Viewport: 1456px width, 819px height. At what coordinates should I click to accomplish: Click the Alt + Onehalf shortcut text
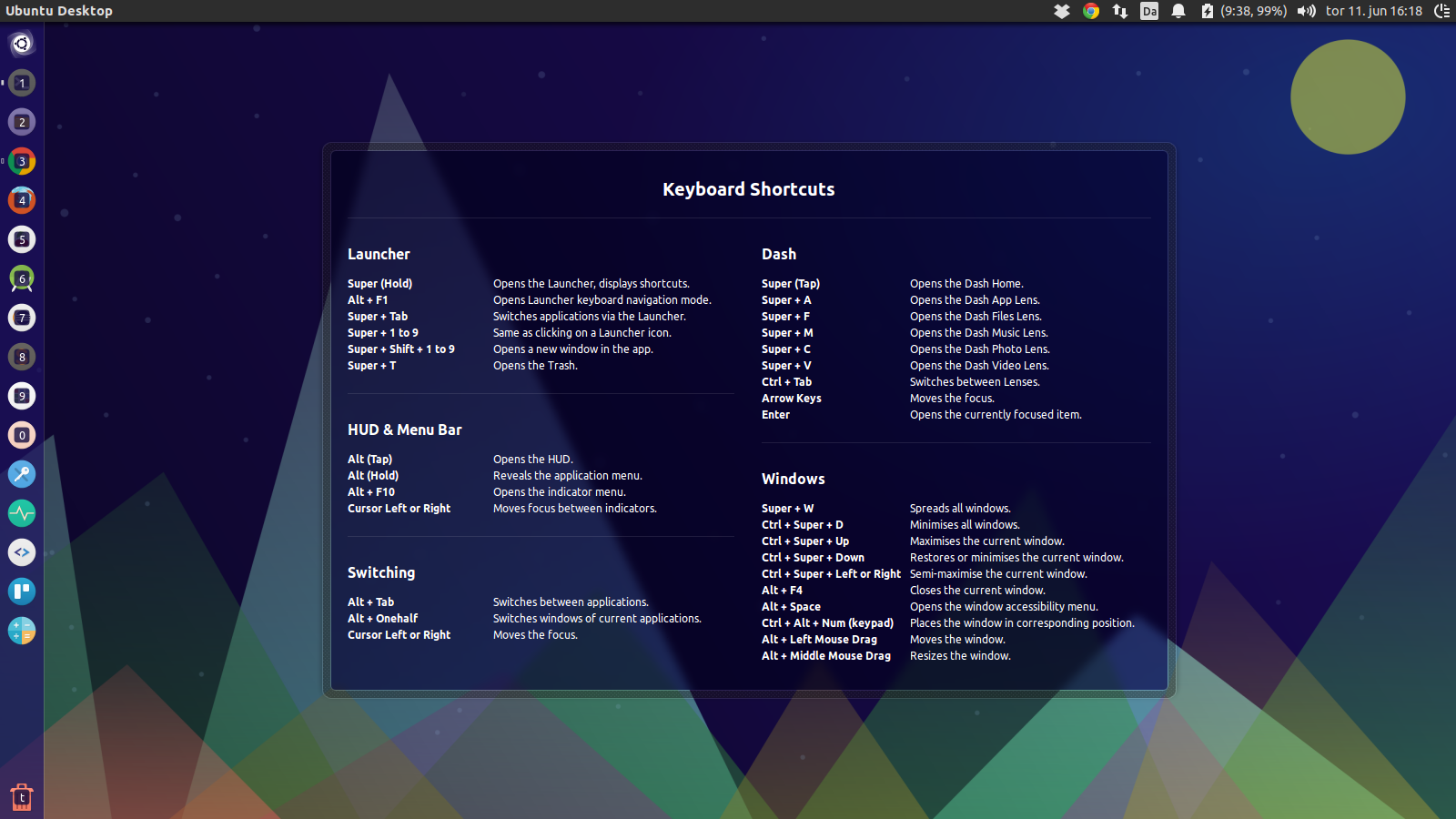click(383, 619)
